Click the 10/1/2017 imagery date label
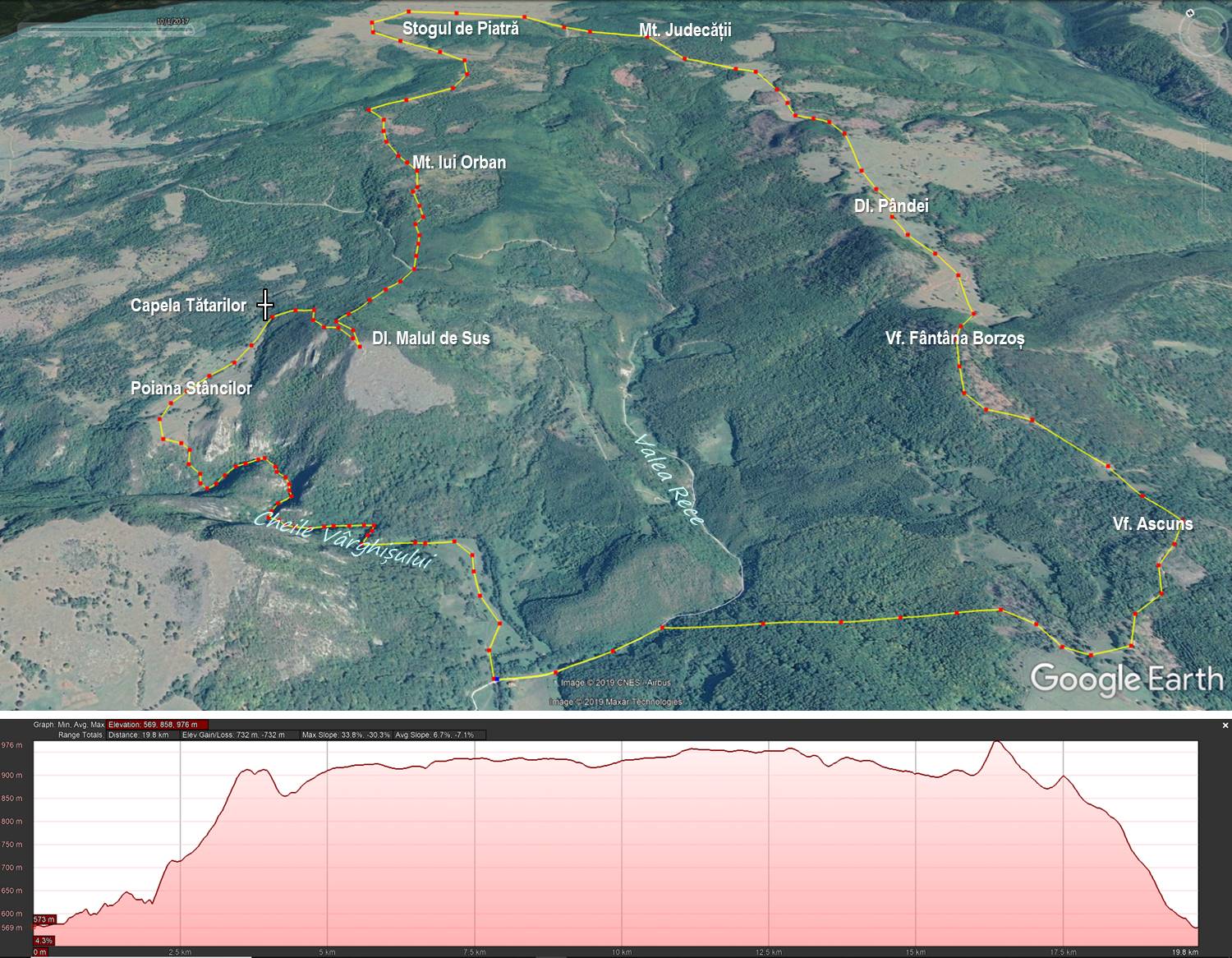 pos(172,21)
